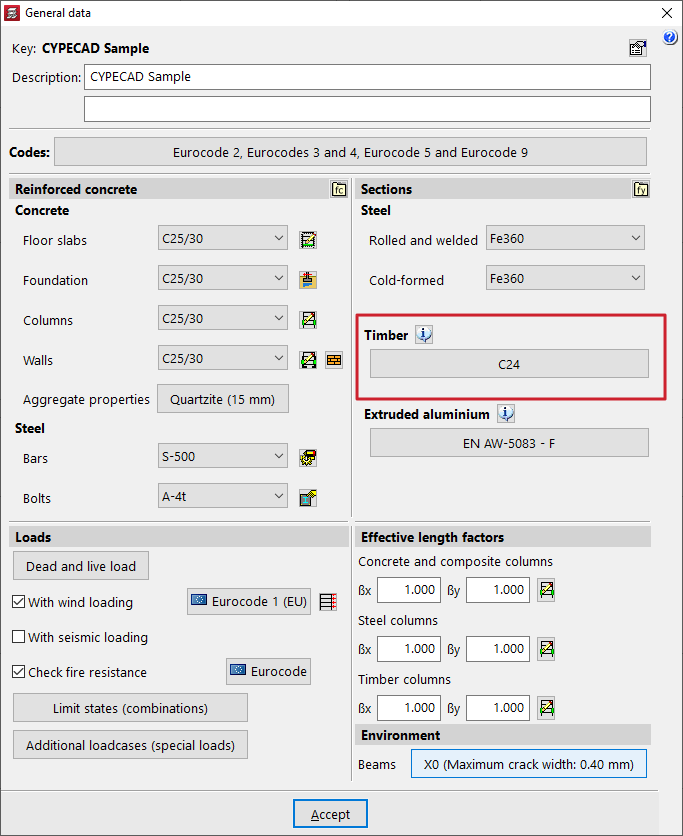Click the blue help question mark icon
Viewport: 683px width, 836px height.
tap(670, 38)
